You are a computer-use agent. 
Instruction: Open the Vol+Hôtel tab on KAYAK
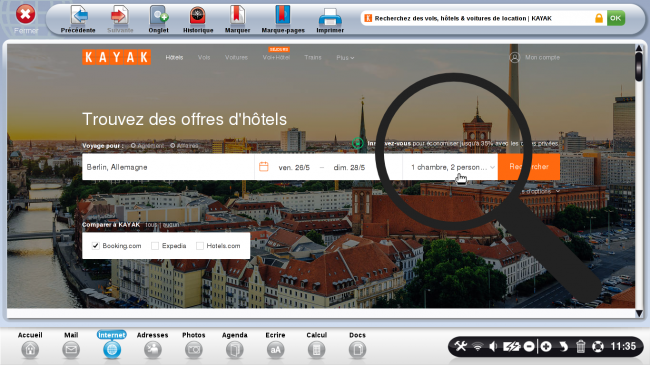coord(276,58)
